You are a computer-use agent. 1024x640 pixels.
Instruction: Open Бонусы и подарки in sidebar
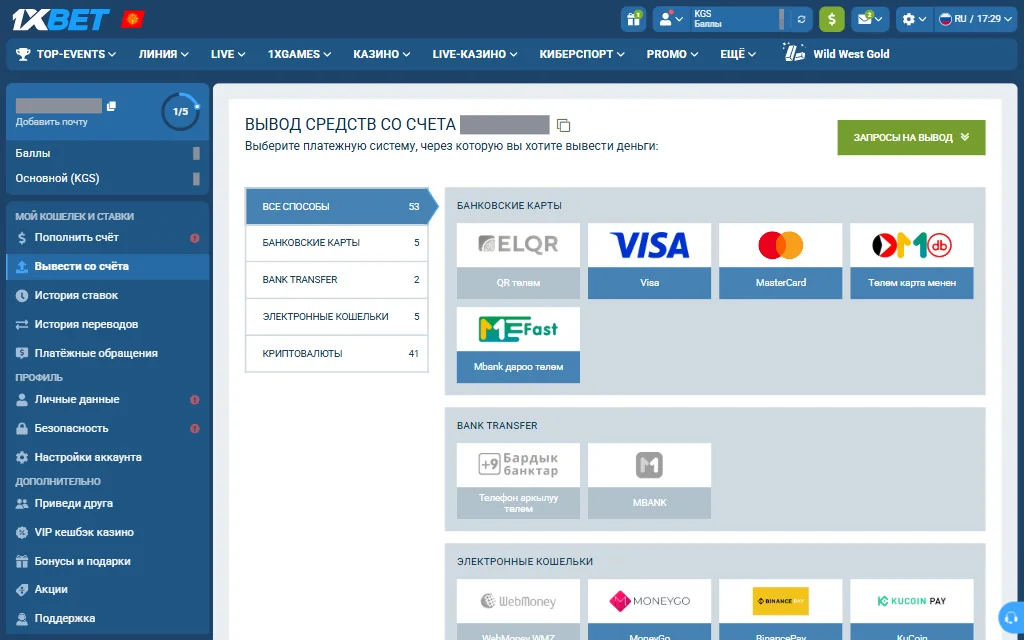point(108,561)
